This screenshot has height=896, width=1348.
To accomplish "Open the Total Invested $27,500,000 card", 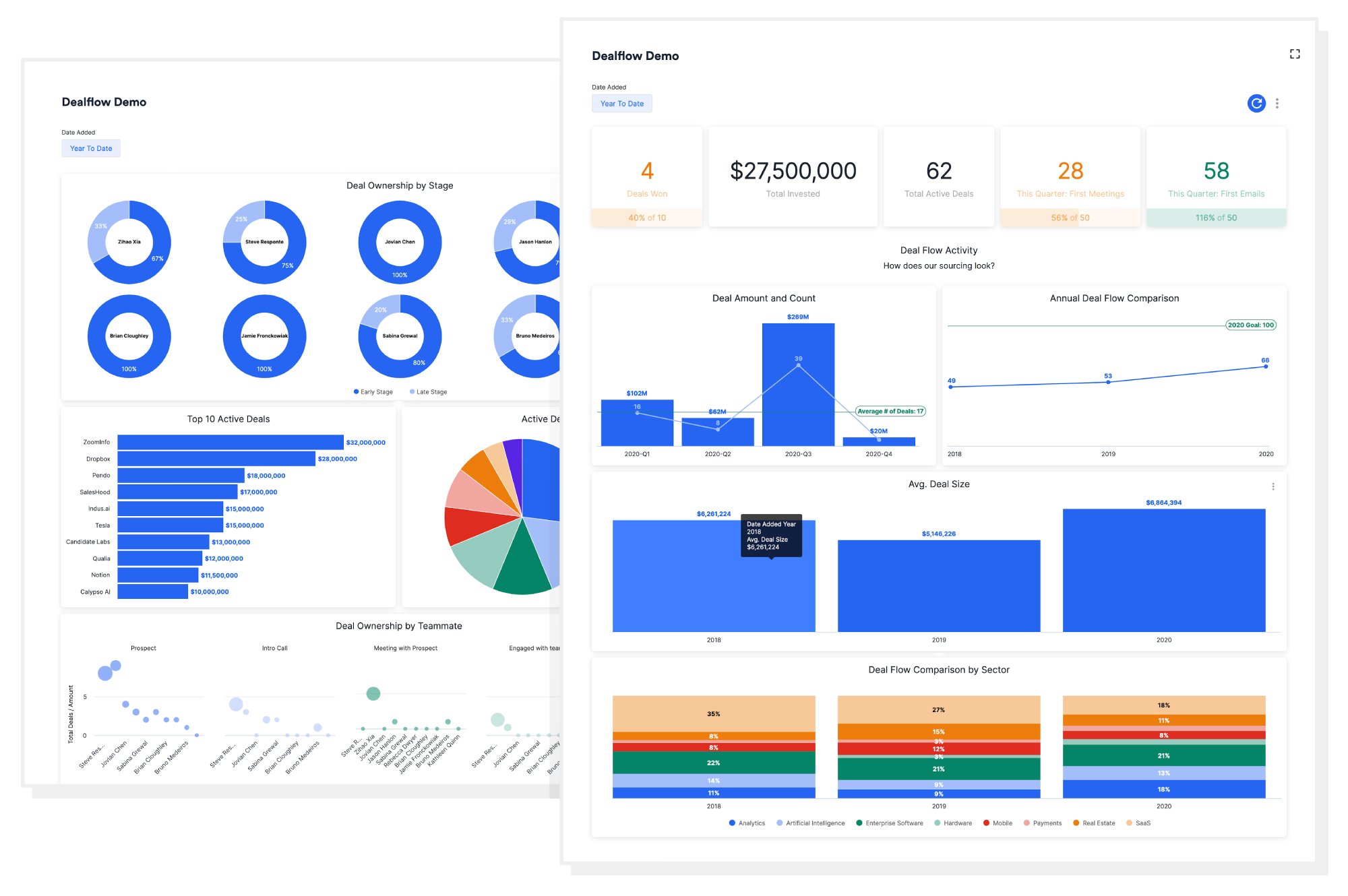I will click(x=793, y=177).
